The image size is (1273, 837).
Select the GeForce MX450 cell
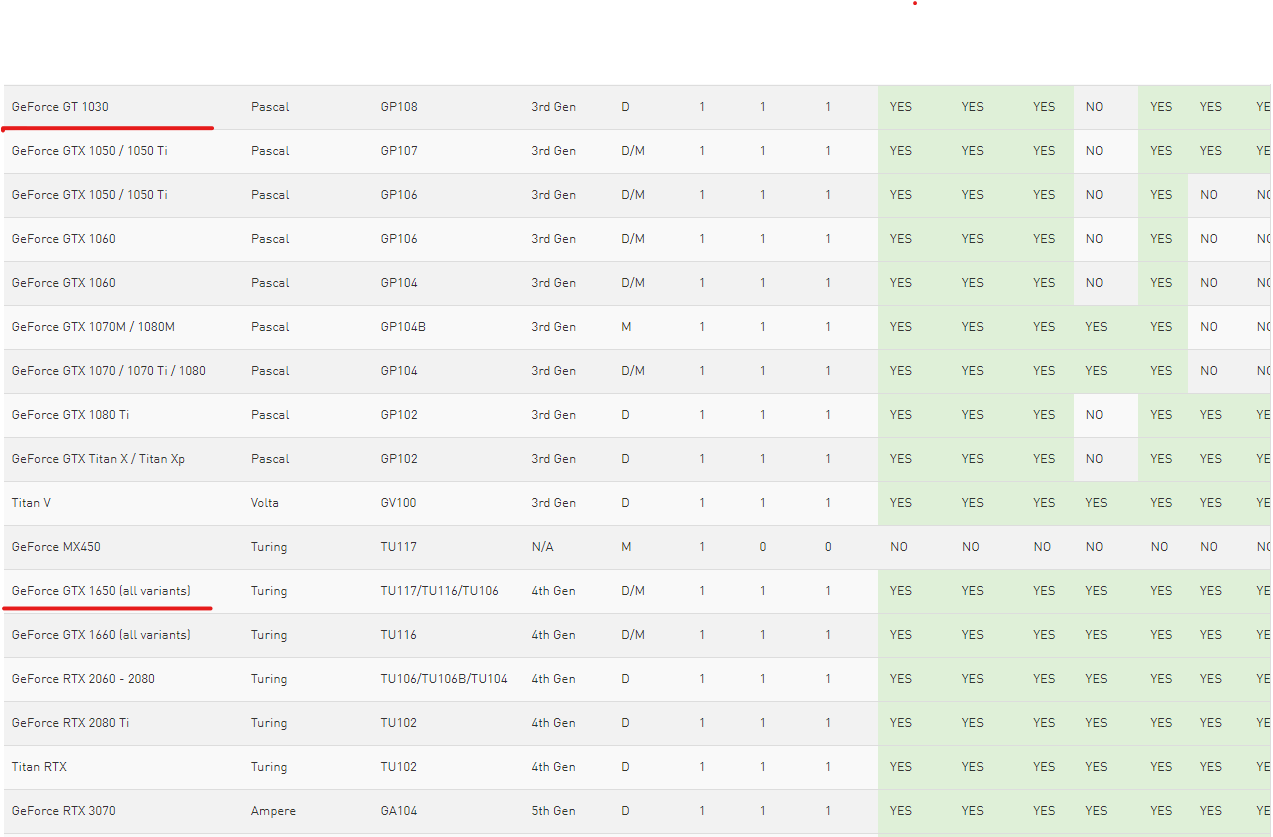coord(56,547)
